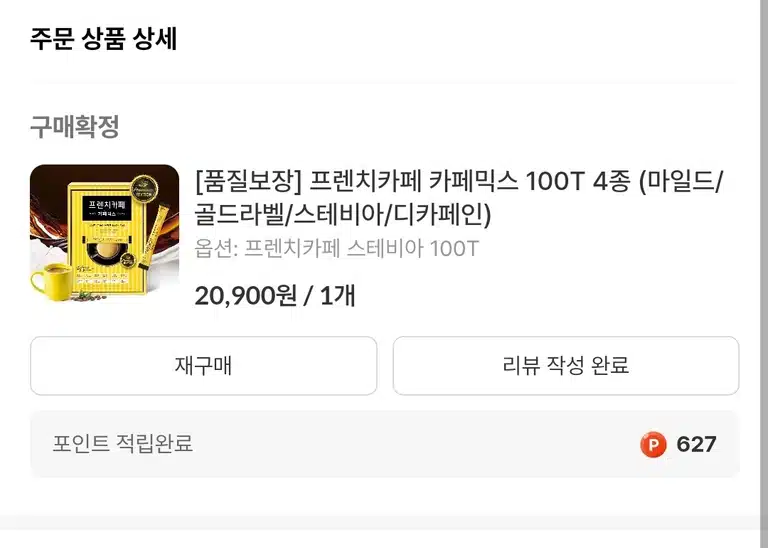Screen dimensions: 768x548
Task: Select the 옵션: 프렌치카페 스테비아 100T text
Action: click(336, 249)
